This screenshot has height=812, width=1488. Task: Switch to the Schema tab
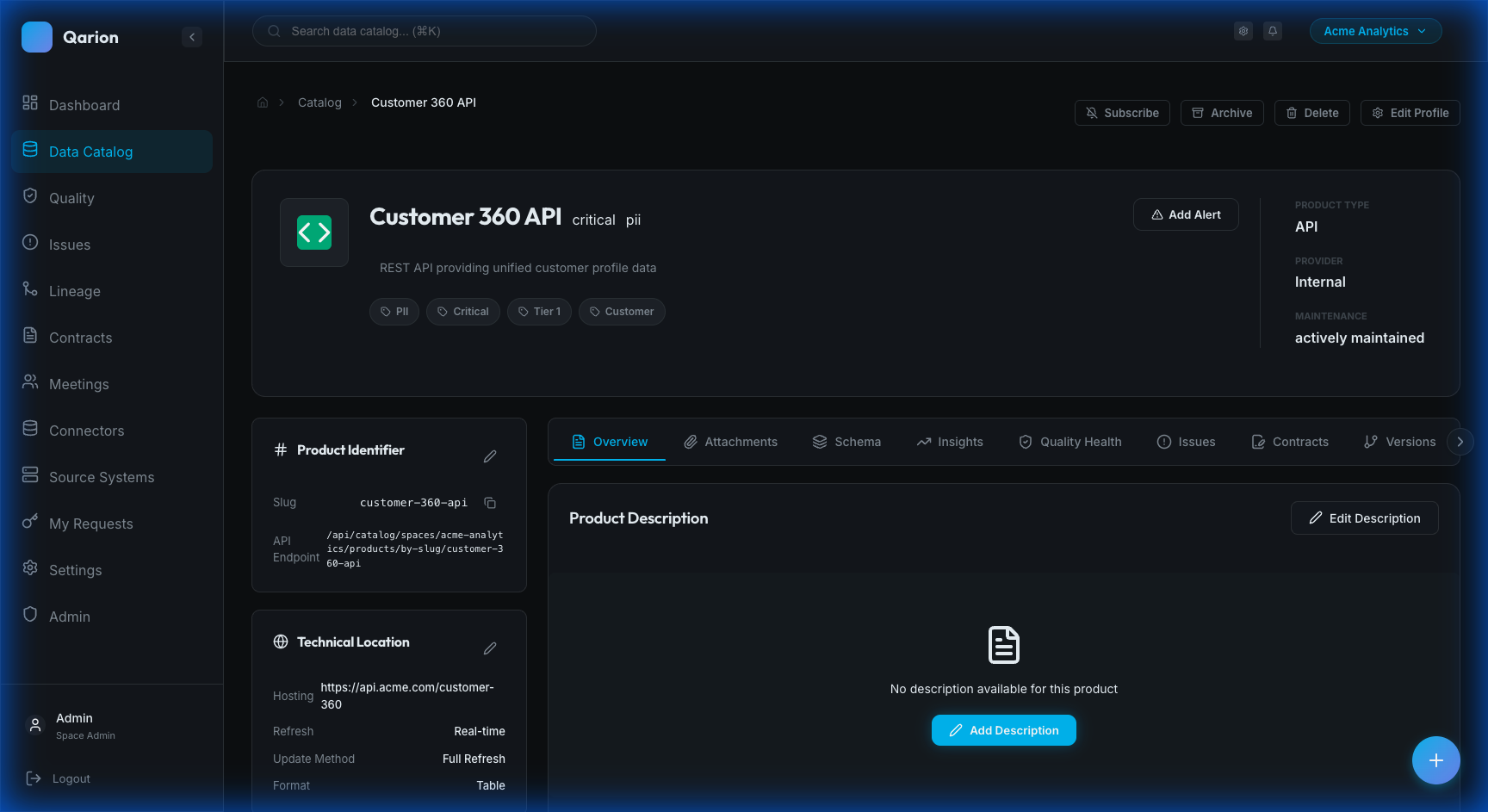click(846, 442)
